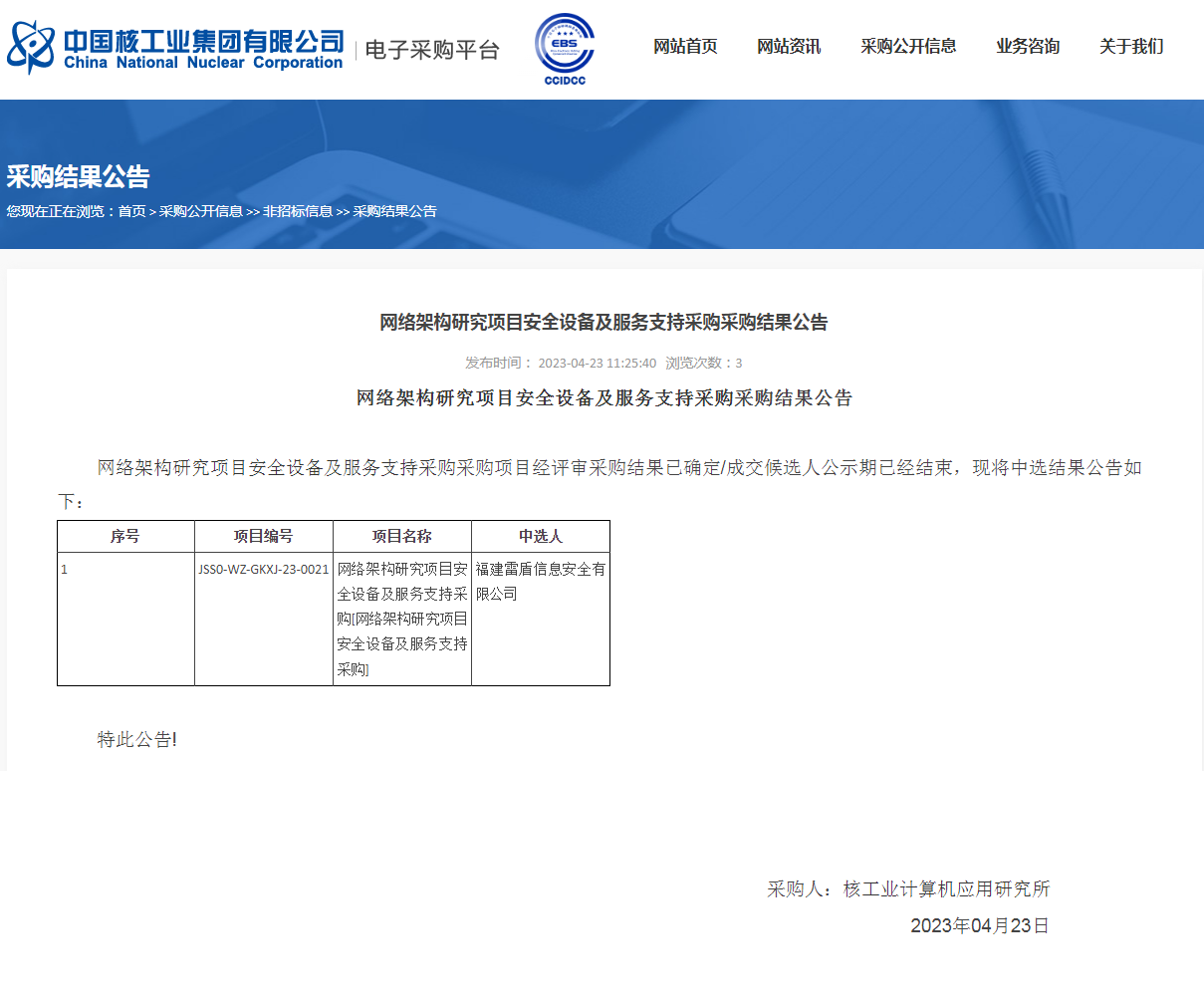Image resolution: width=1204 pixels, height=1006 pixels.
Task: Click the date 2023年04月23日
Action: [x=980, y=925]
